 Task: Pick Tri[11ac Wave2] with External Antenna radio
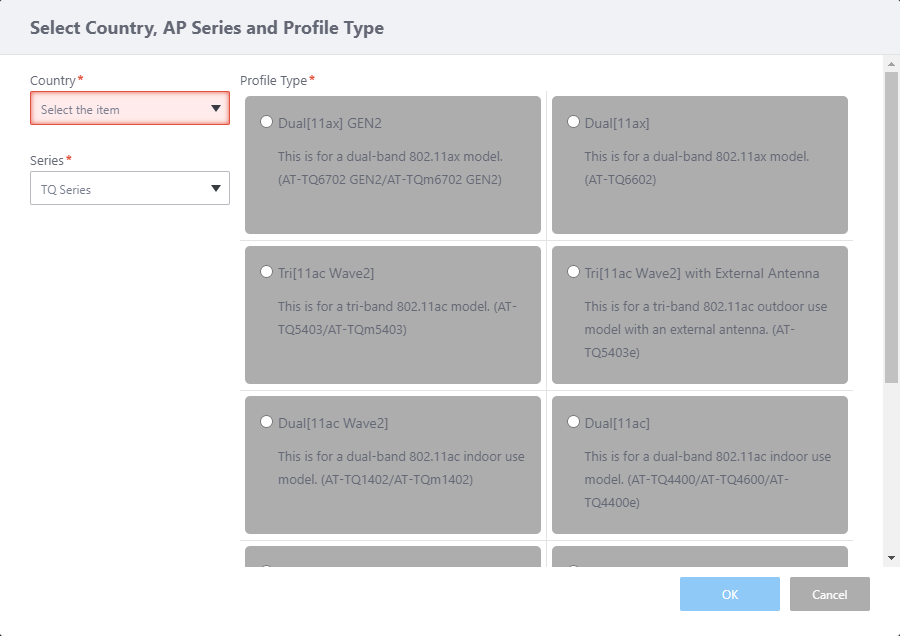573,272
